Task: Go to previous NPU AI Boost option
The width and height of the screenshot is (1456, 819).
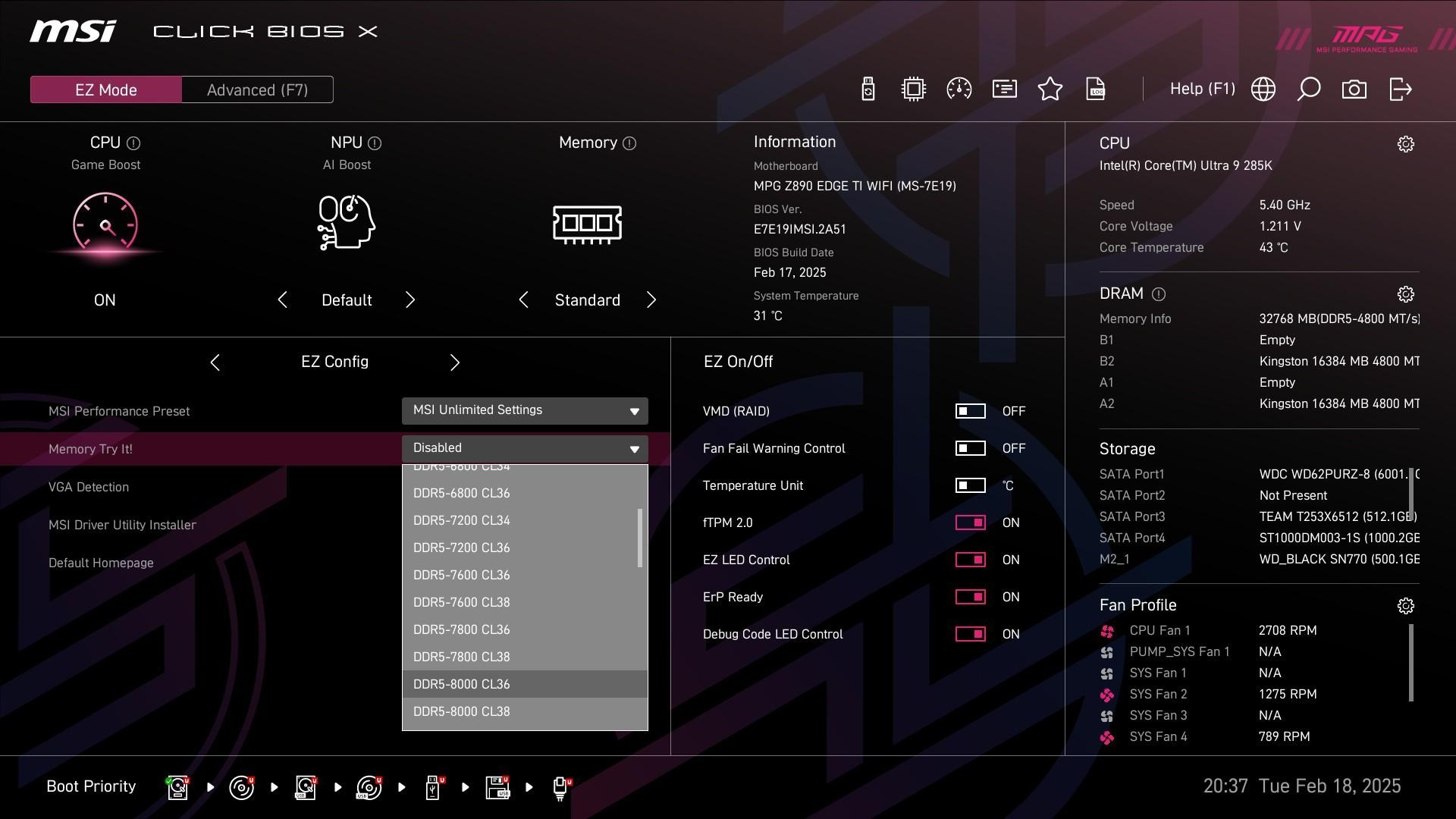Action: pyautogui.click(x=282, y=300)
